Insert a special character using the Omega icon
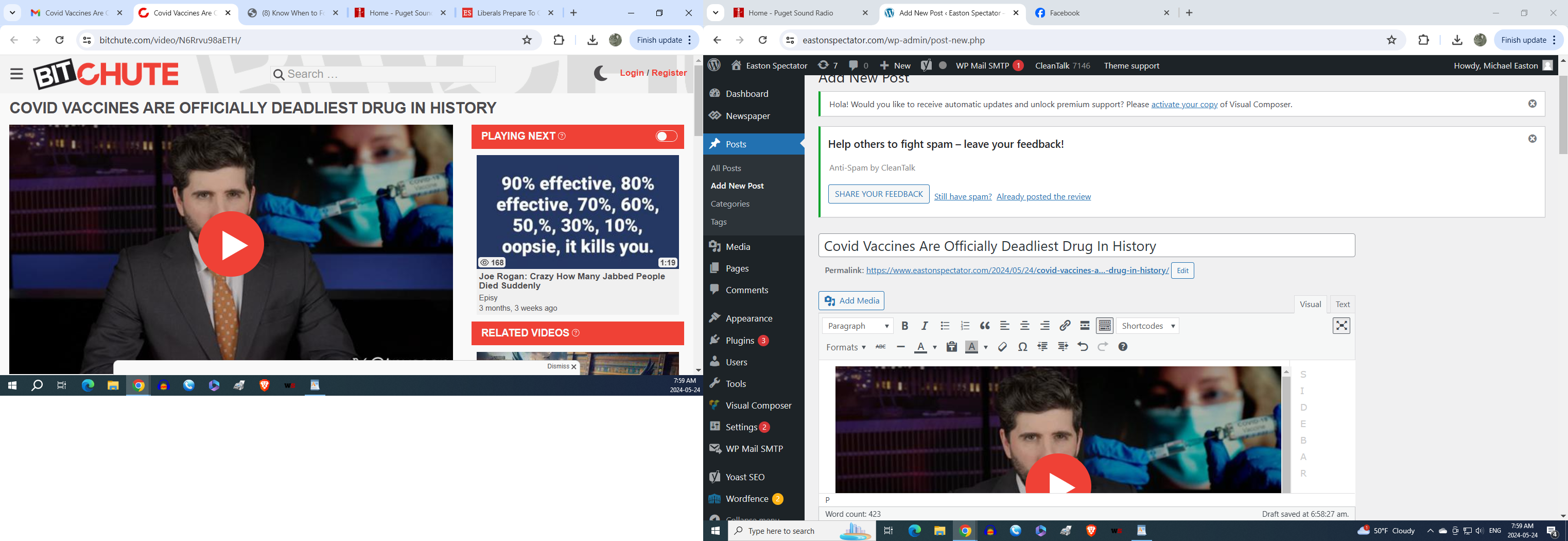 point(1023,347)
